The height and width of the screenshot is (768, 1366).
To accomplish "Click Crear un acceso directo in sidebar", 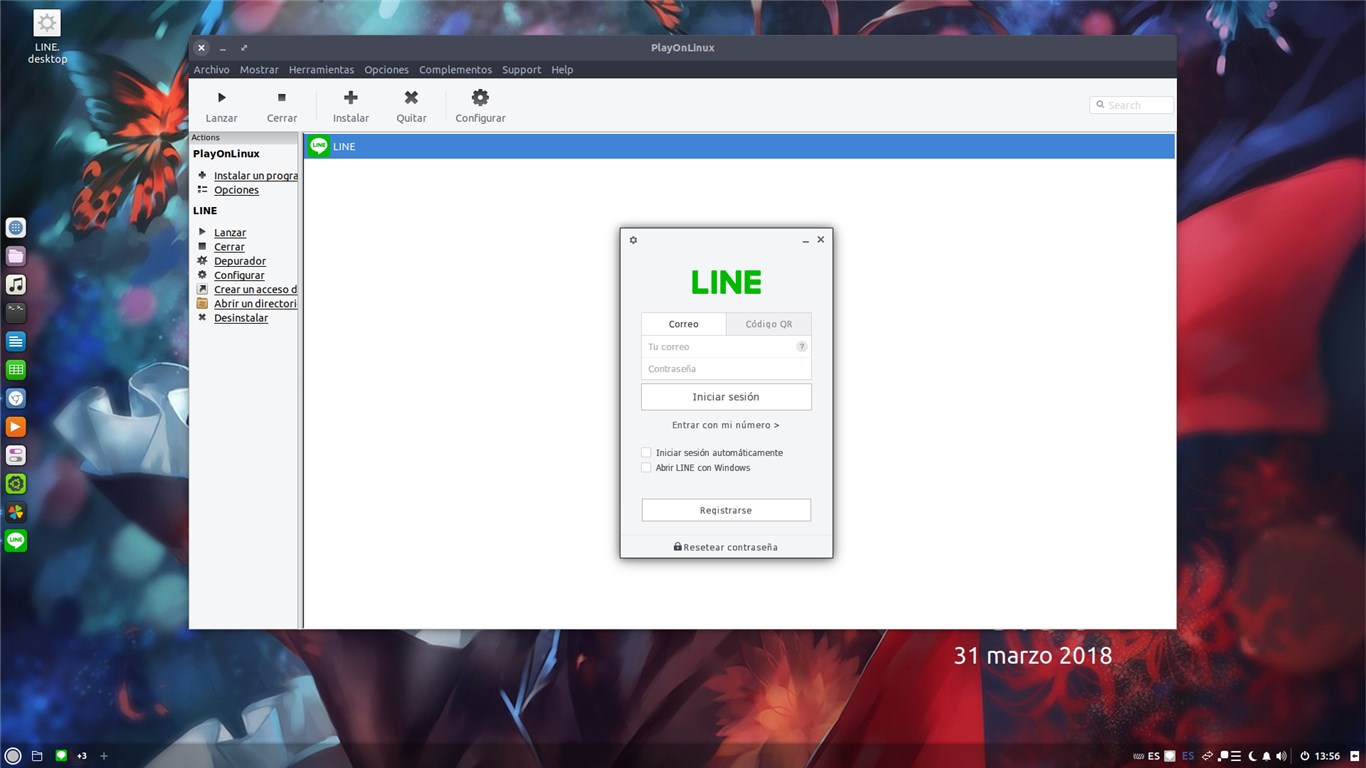I will point(256,290).
